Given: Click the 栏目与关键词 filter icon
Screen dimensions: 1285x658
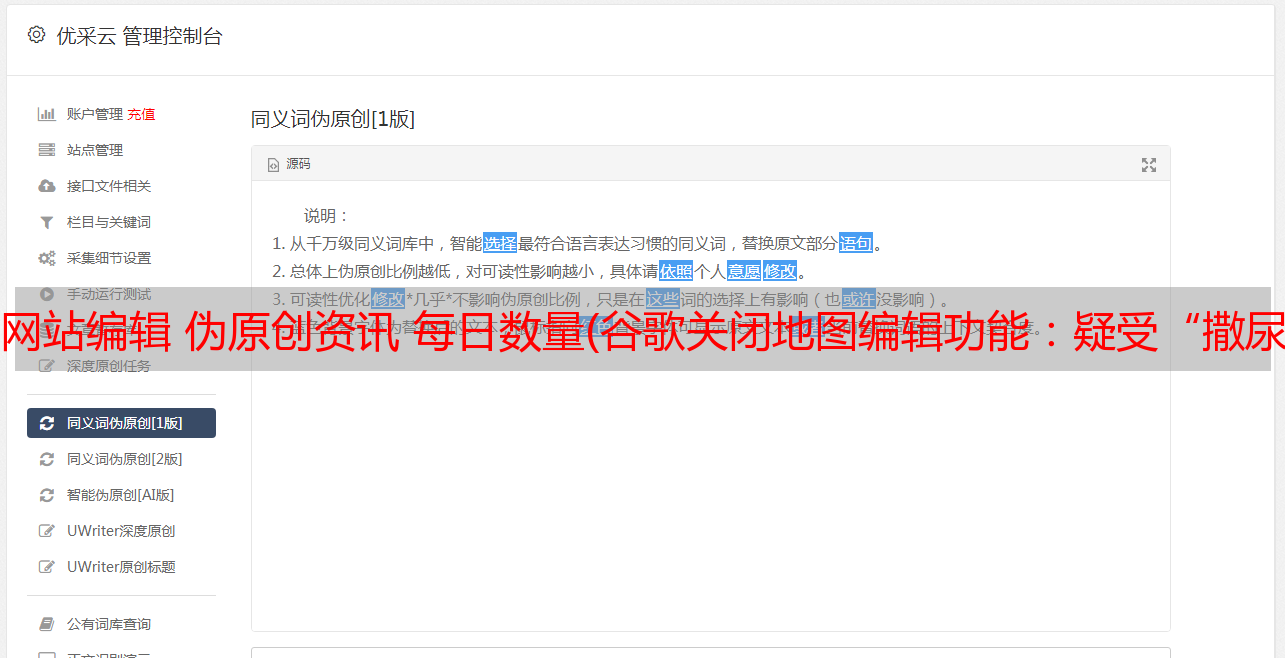Looking at the screenshot, I should pos(46,222).
